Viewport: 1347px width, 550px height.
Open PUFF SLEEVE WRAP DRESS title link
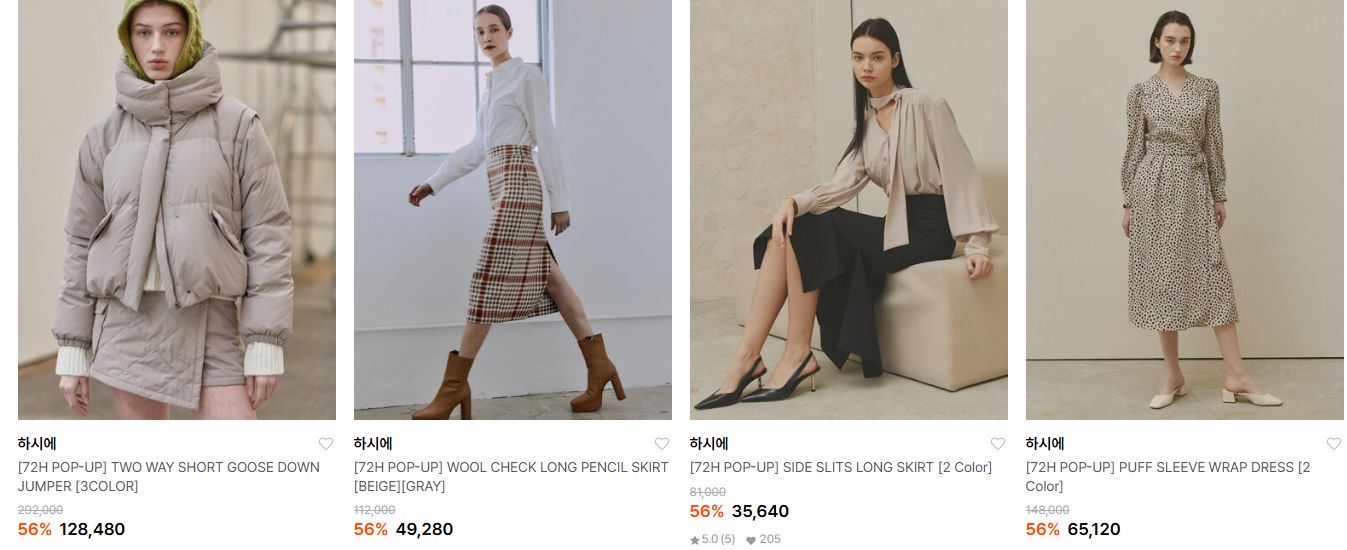tap(1168, 477)
